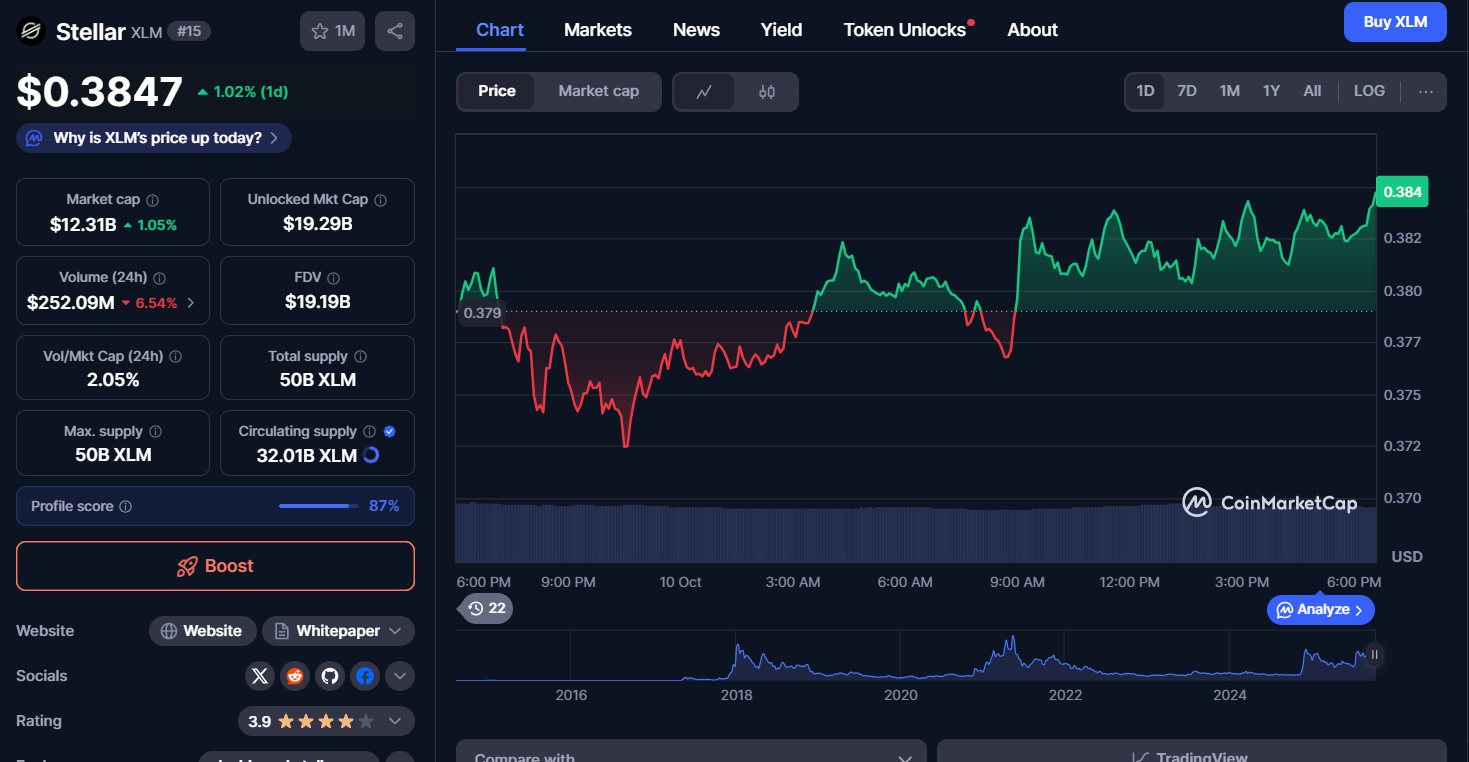
Task: Click the share icon button
Action: point(395,31)
